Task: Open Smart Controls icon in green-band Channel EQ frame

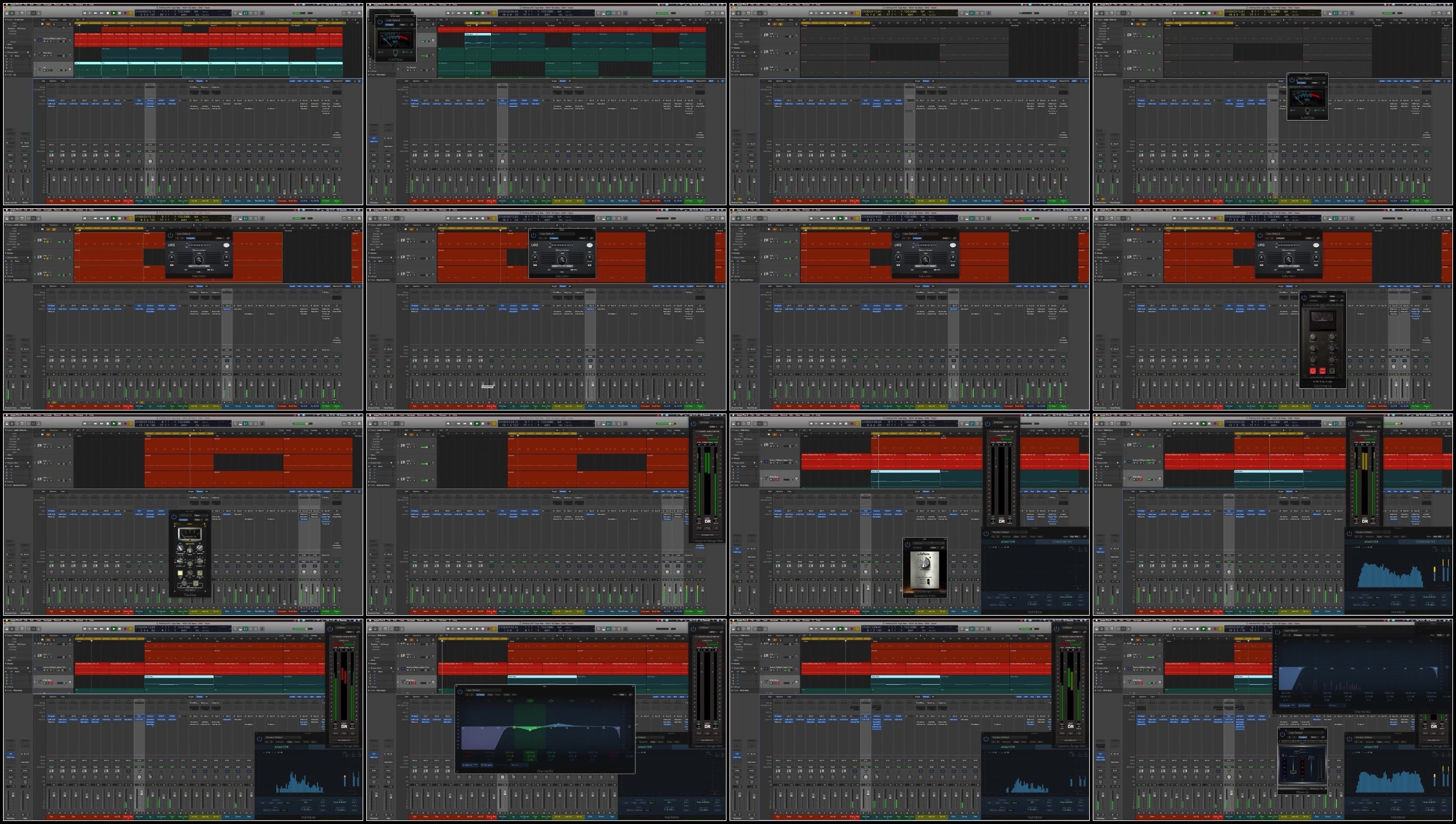Action: coord(392,630)
